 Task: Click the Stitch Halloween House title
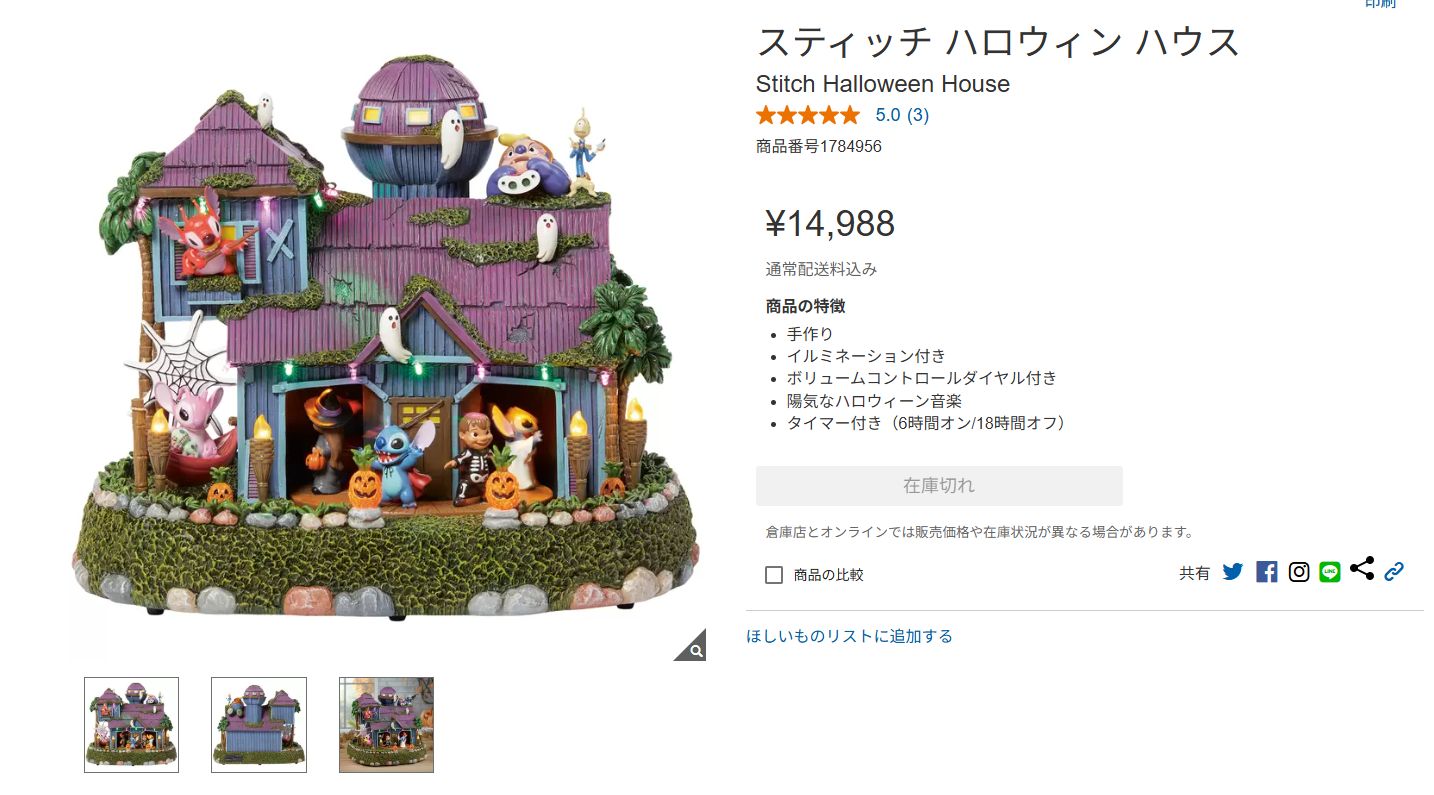[x=883, y=84]
